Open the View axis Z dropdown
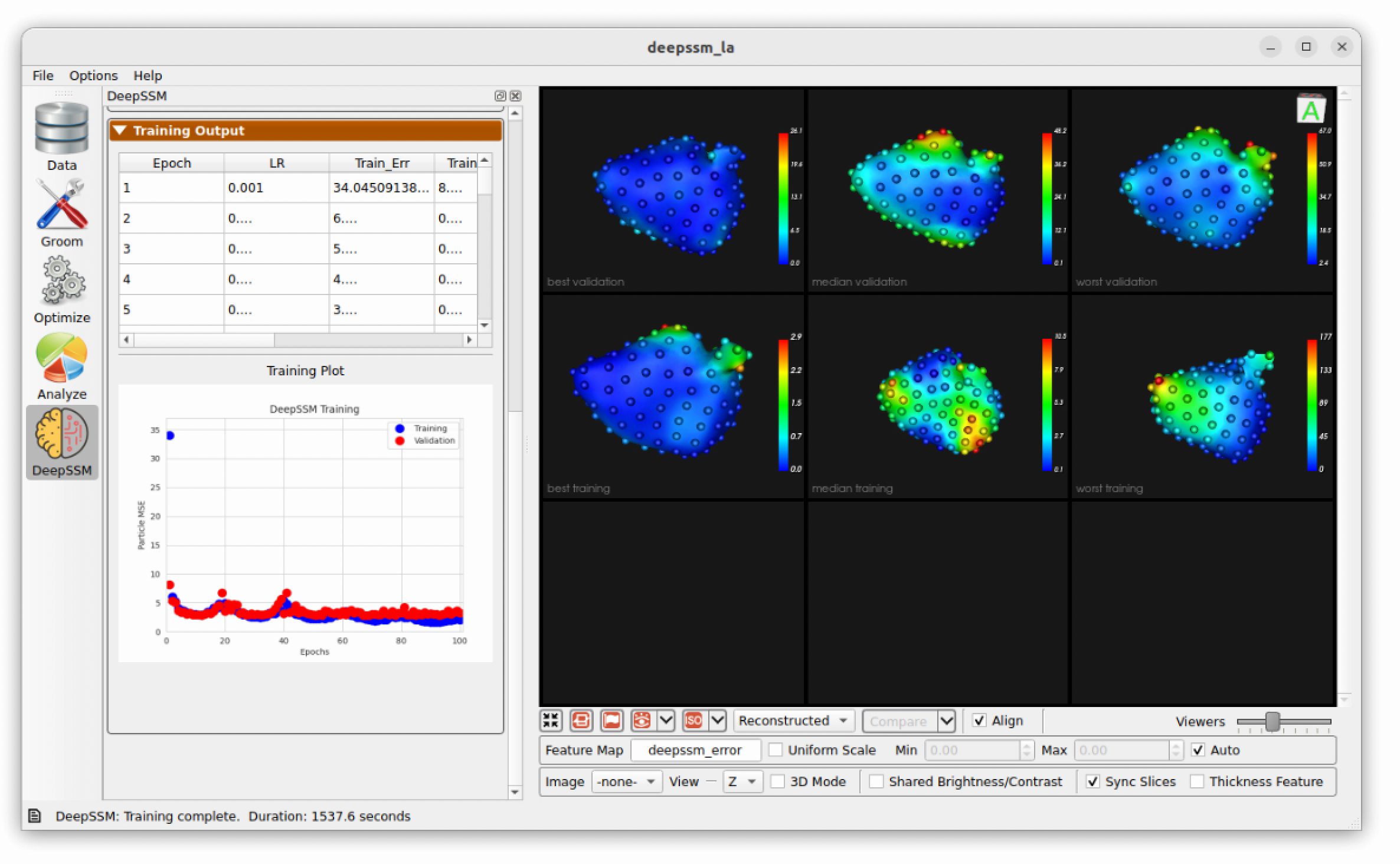Screen dimensions: 1400x864 click(x=743, y=781)
